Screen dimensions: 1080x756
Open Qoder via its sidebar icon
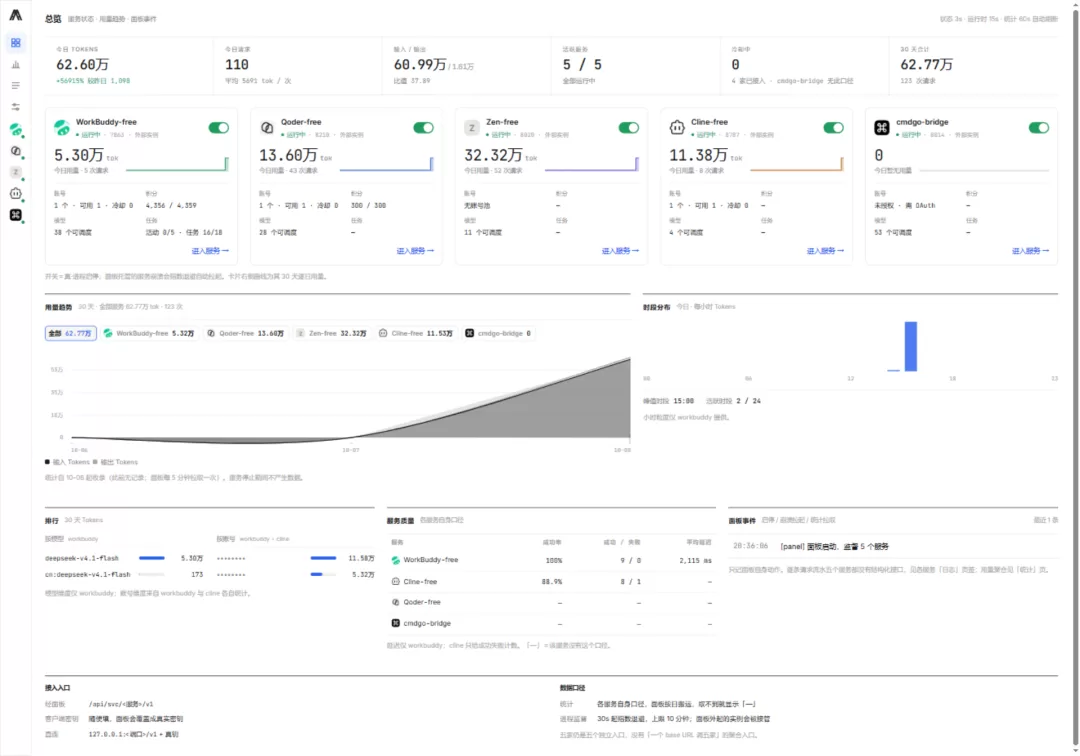click(15, 151)
